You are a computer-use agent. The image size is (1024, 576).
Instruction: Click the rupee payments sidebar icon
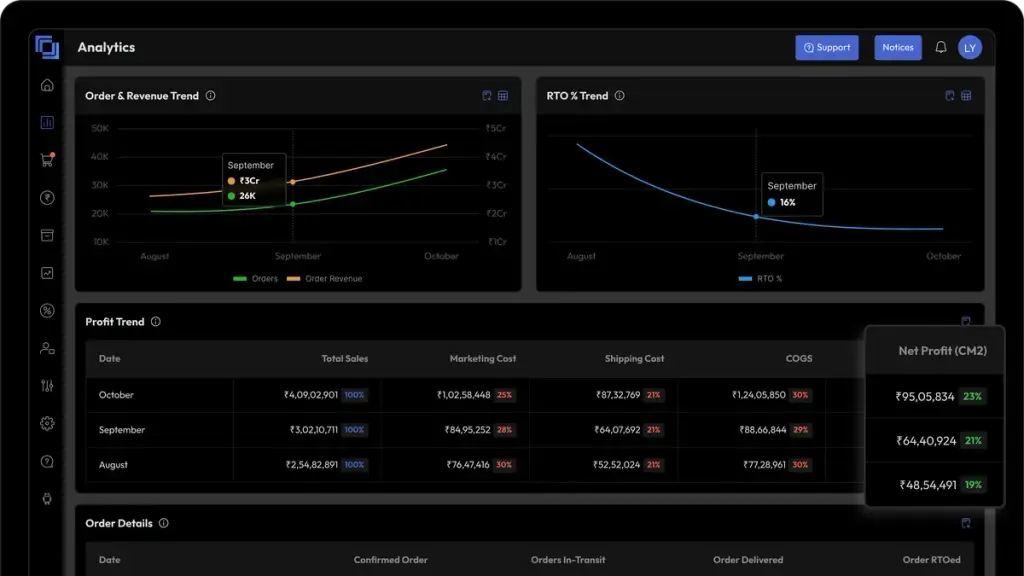(x=47, y=198)
